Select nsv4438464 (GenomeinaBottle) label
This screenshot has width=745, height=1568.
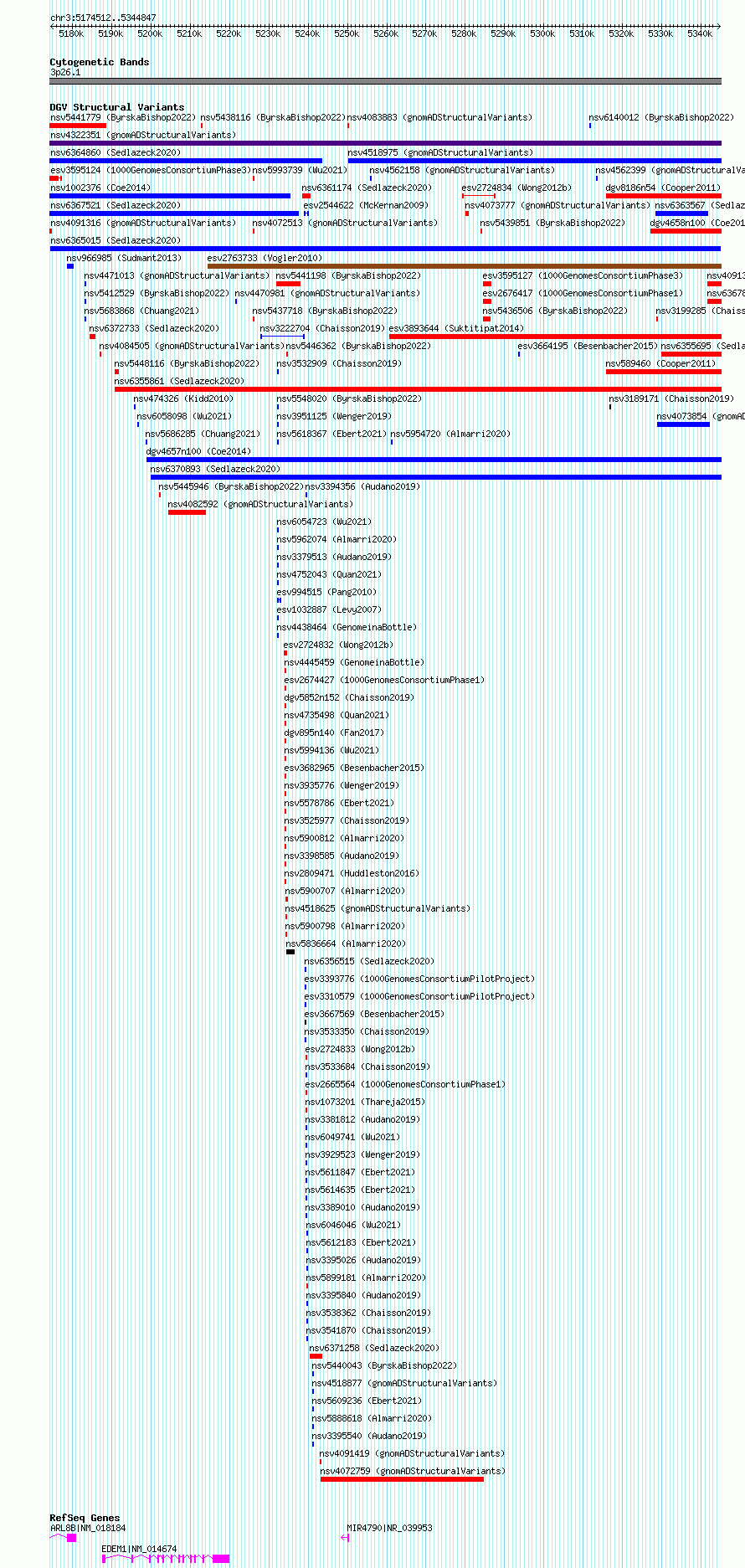click(x=347, y=628)
